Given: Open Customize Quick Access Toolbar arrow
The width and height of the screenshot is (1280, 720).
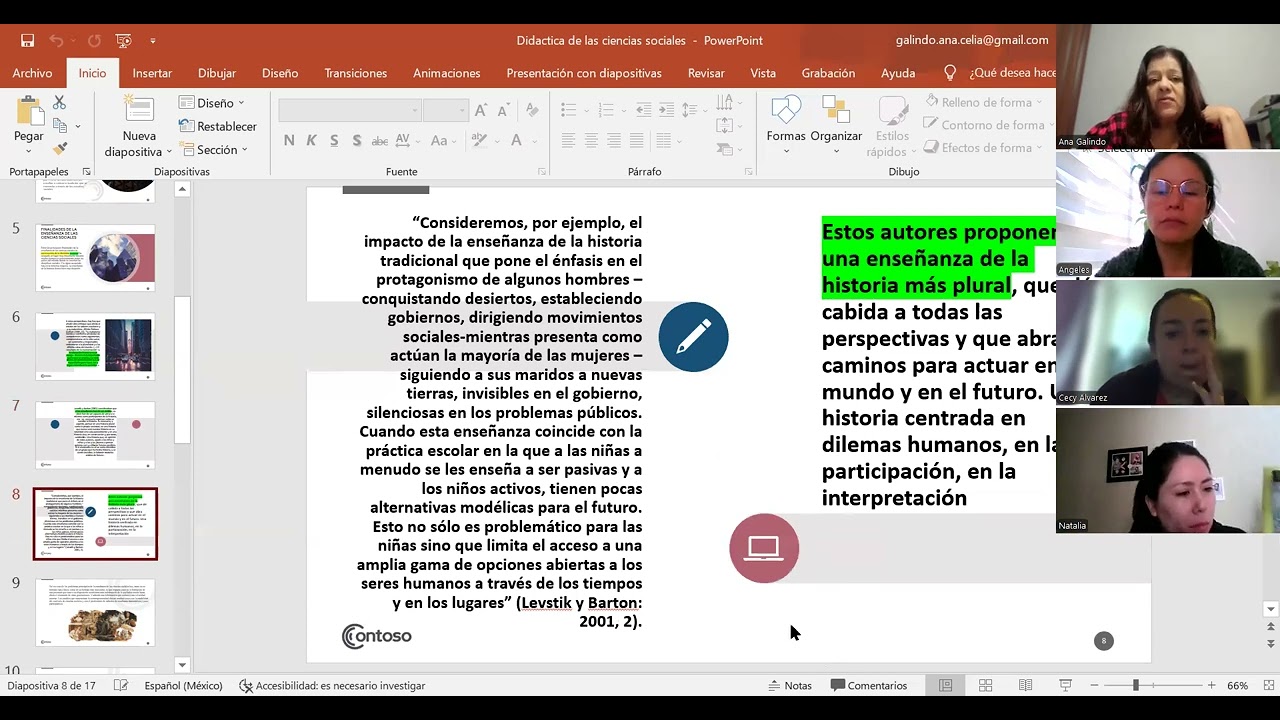Looking at the screenshot, I should point(153,41).
